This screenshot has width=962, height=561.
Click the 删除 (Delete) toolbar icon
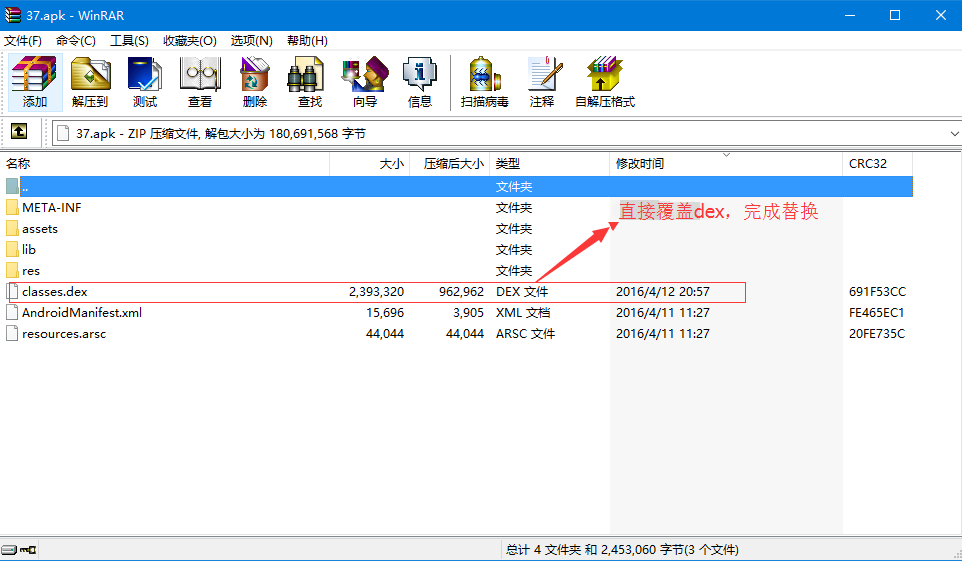255,82
